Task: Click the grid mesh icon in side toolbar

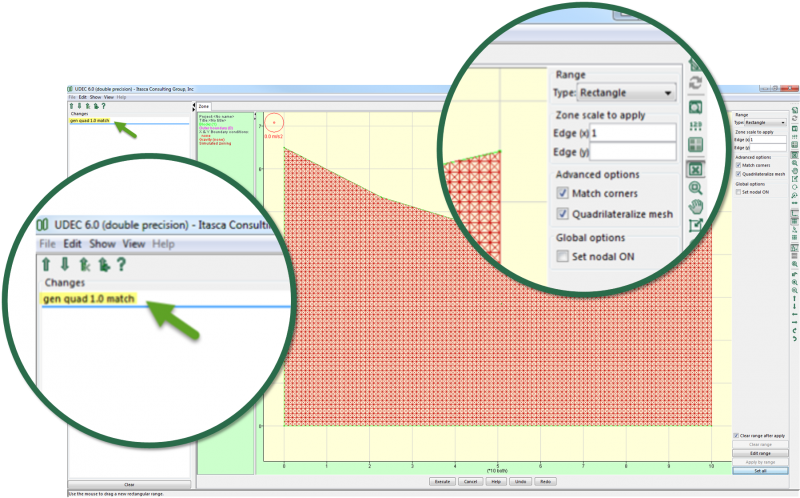Action: 696,144
